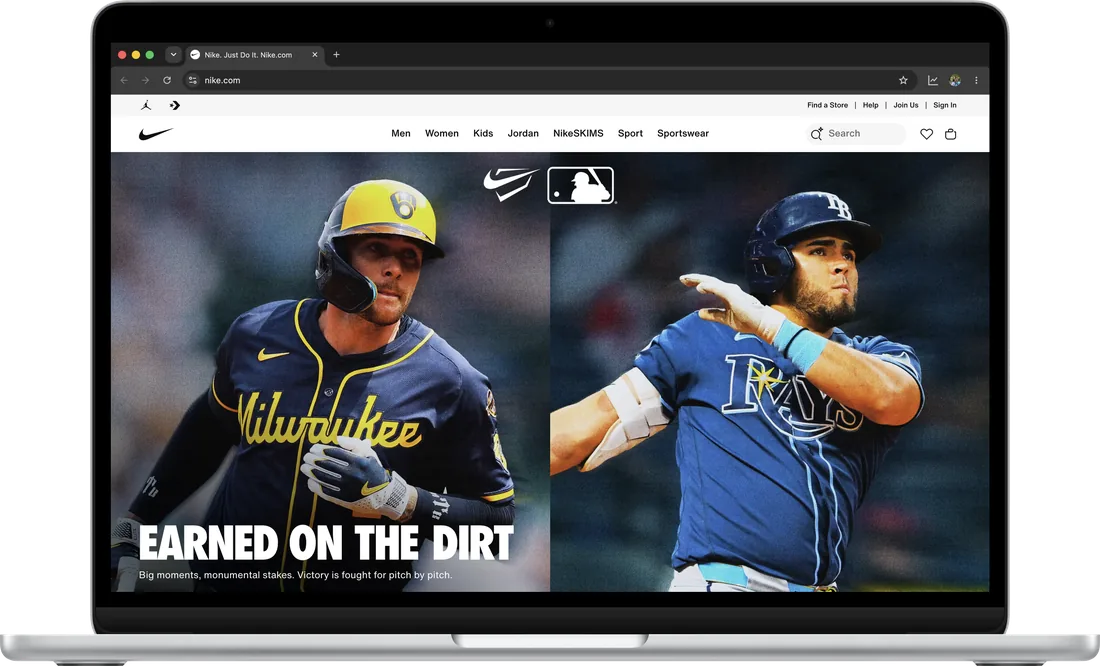Open the Sport menu
This screenshot has width=1100, height=666.
pyautogui.click(x=630, y=133)
